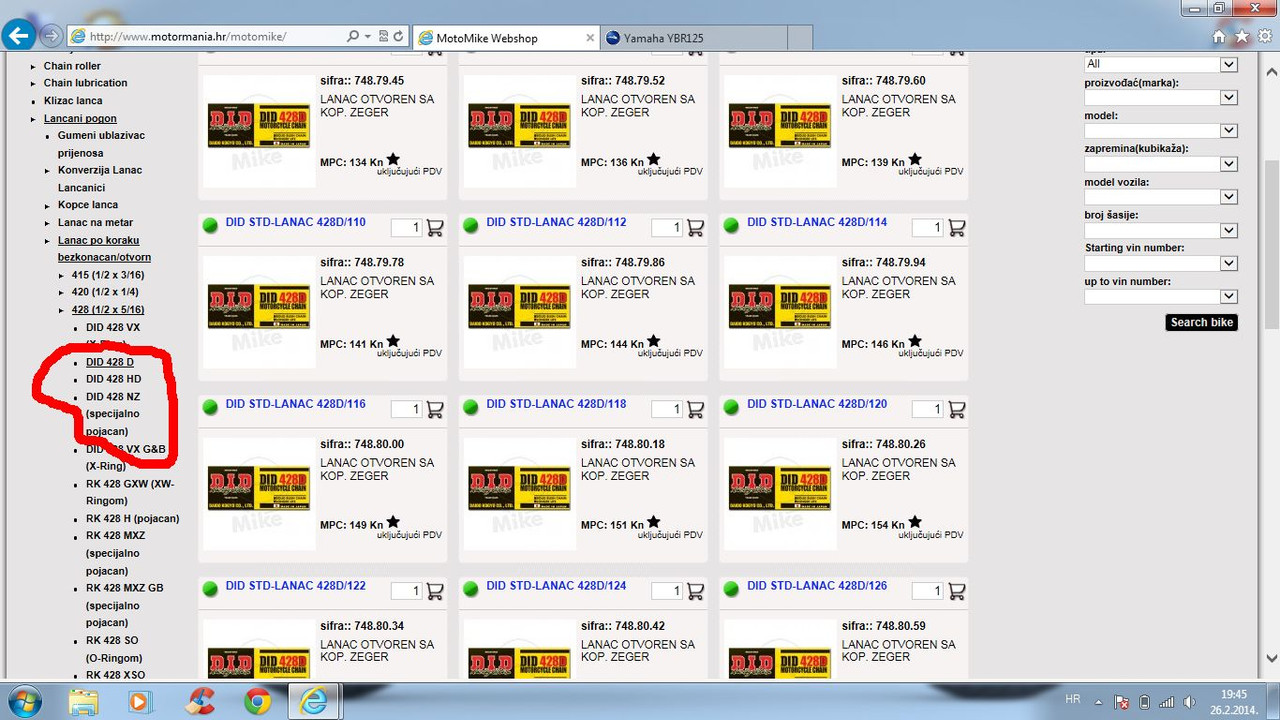Viewport: 1280px width, 720px height.
Task: Switch to MotoMike Webshop tab
Action: pos(505,38)
